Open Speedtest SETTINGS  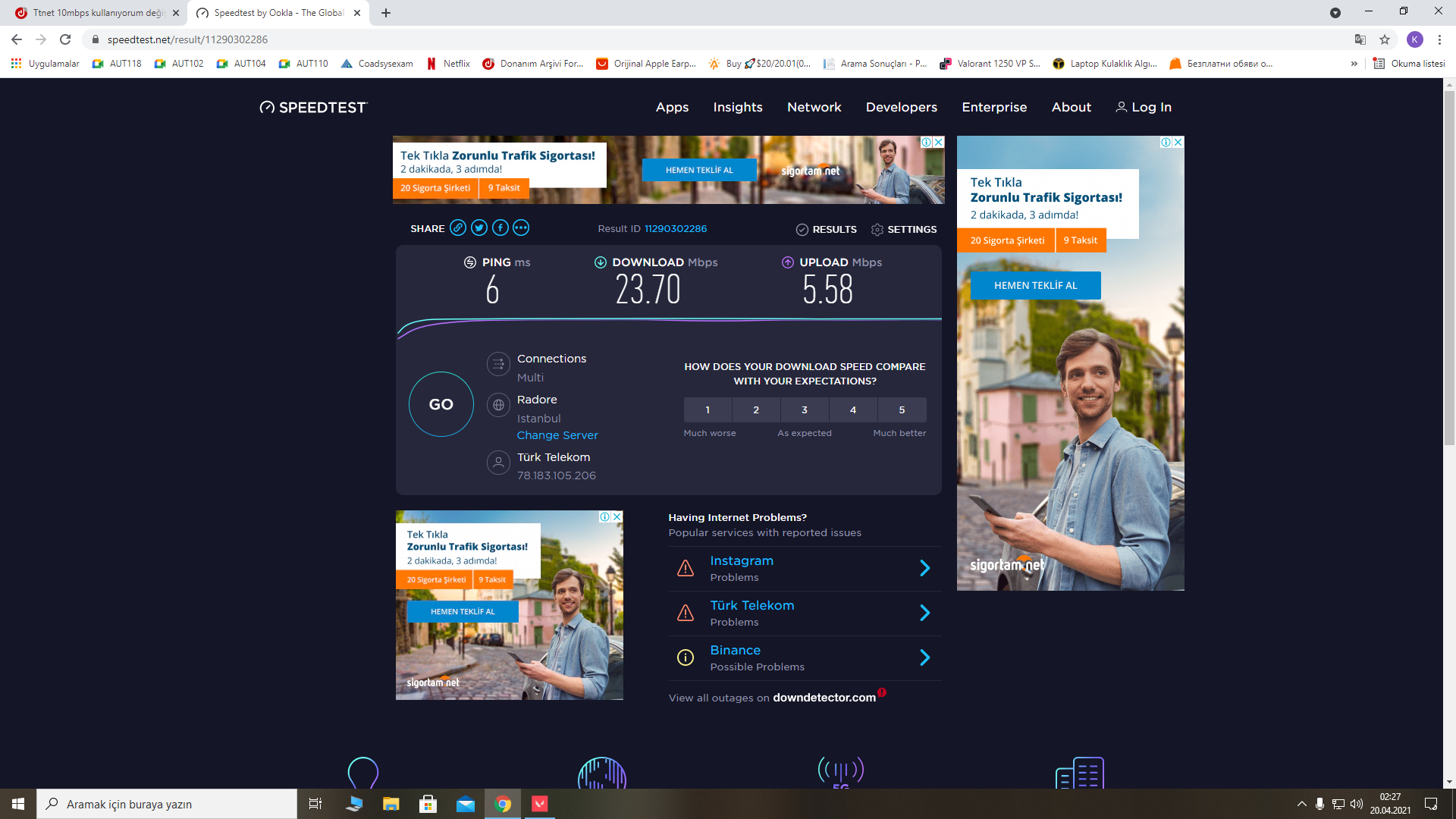pyautogui.click(x=904, y=229)
